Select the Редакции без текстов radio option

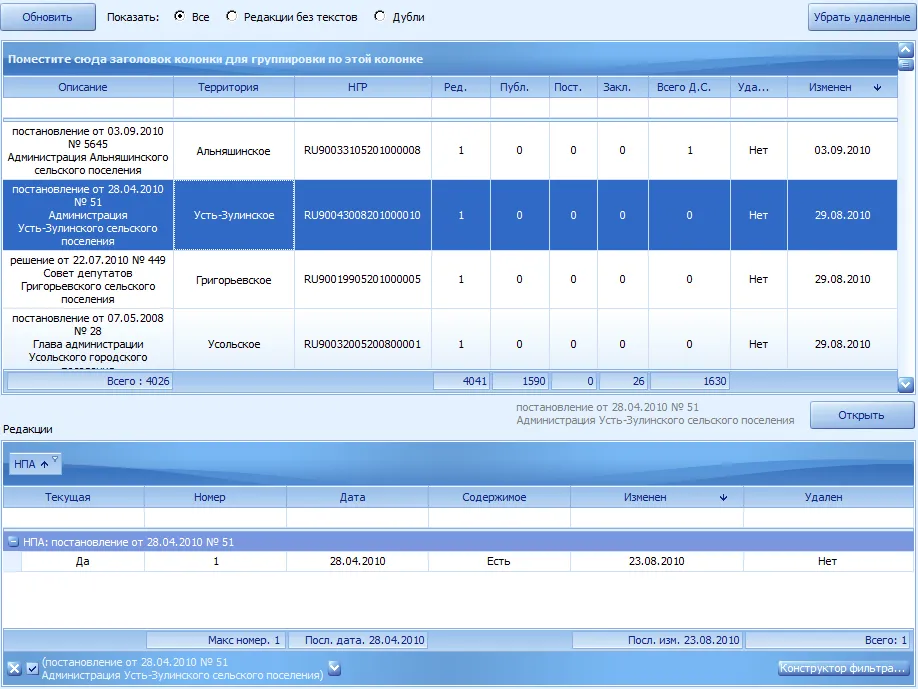(x=231, y=16)
